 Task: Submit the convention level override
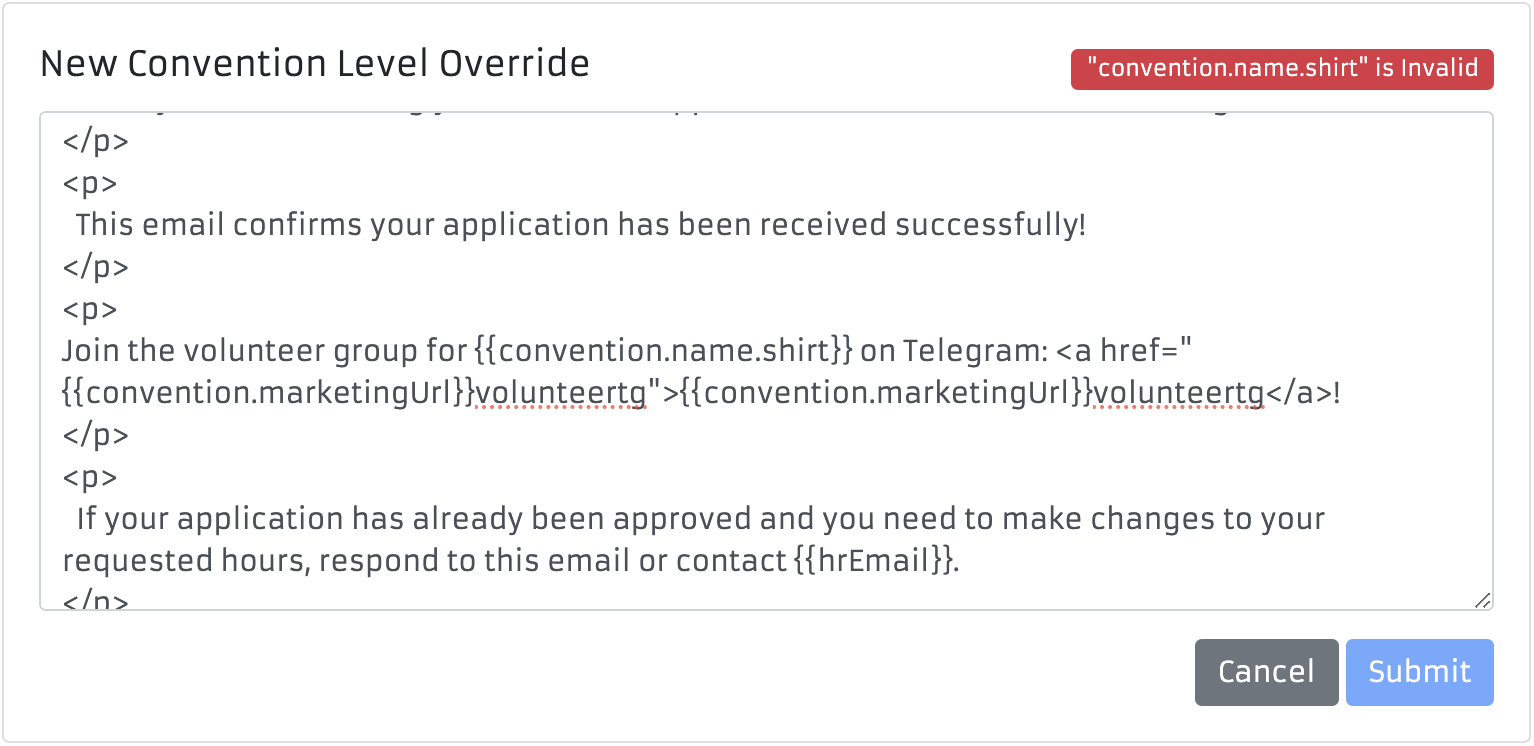click(x=1419, y=672)
